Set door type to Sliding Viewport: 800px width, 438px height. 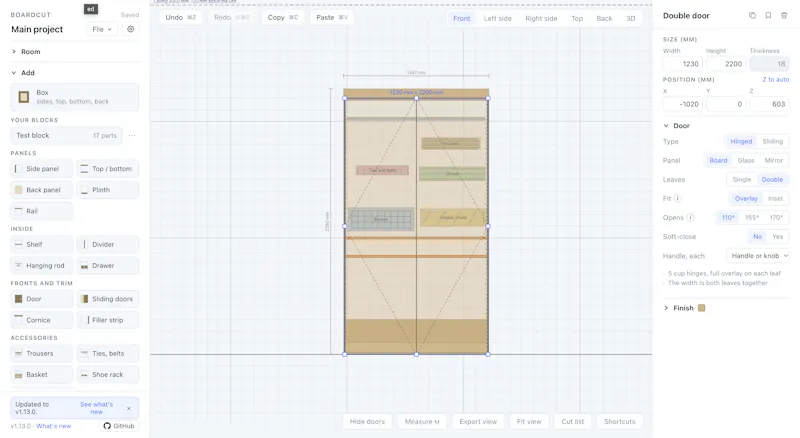pyautogui.click(x=772, y=141)
